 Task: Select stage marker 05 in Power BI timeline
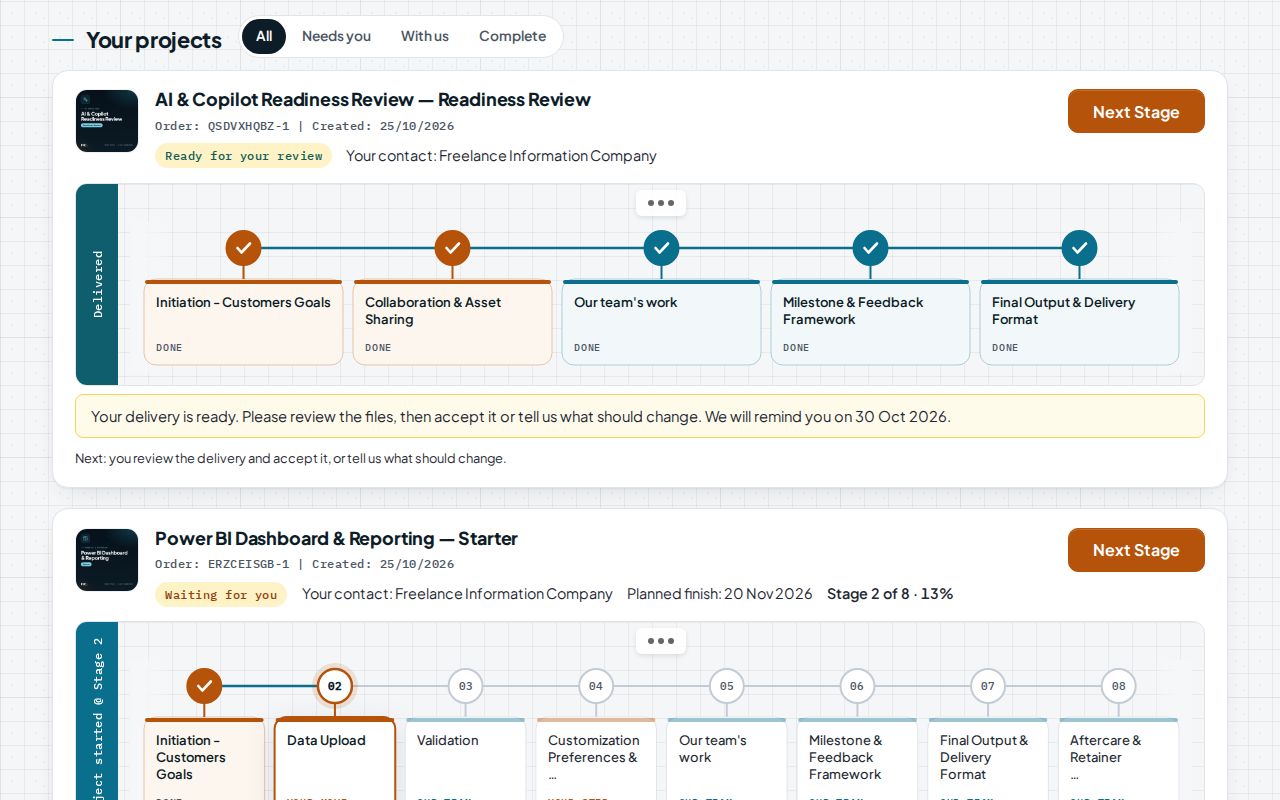click(727, 686)
